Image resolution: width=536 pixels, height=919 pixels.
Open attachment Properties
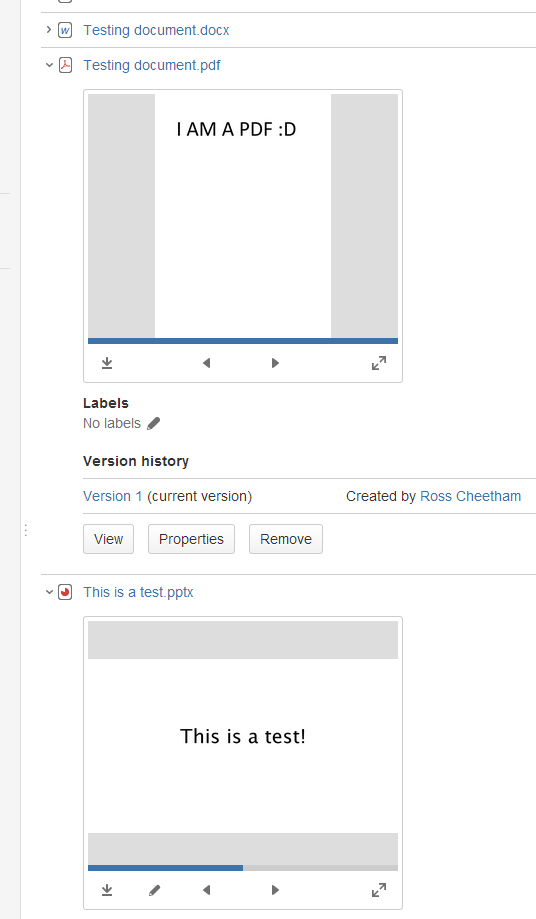click(192, 539)
